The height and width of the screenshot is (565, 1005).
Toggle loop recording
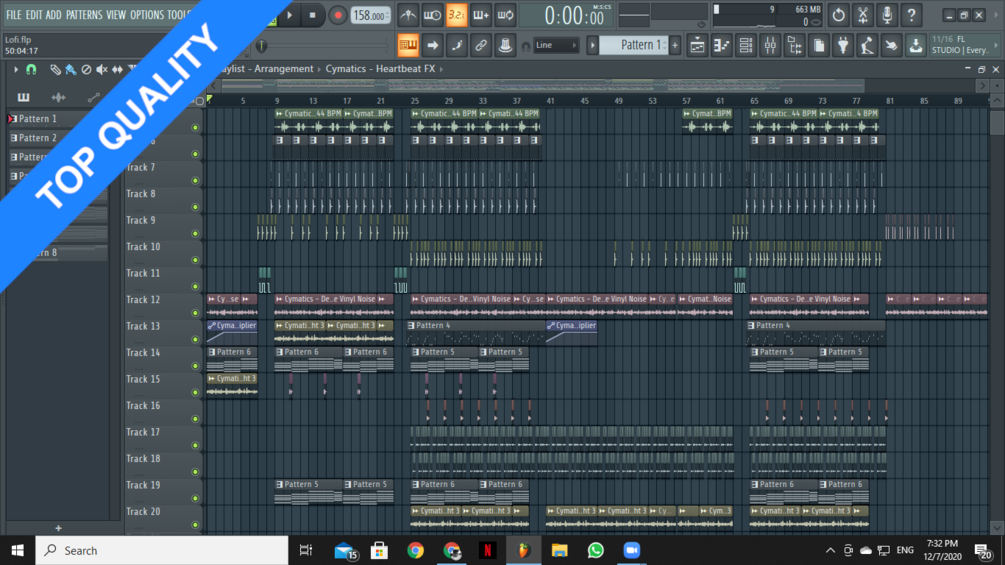[x=505, y=15]
